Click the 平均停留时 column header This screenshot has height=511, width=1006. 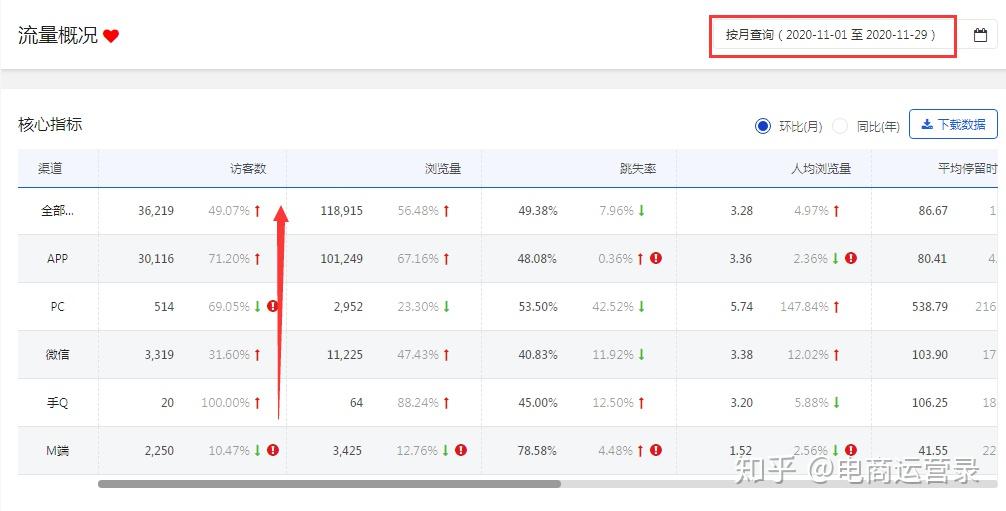tap(968, 168)
